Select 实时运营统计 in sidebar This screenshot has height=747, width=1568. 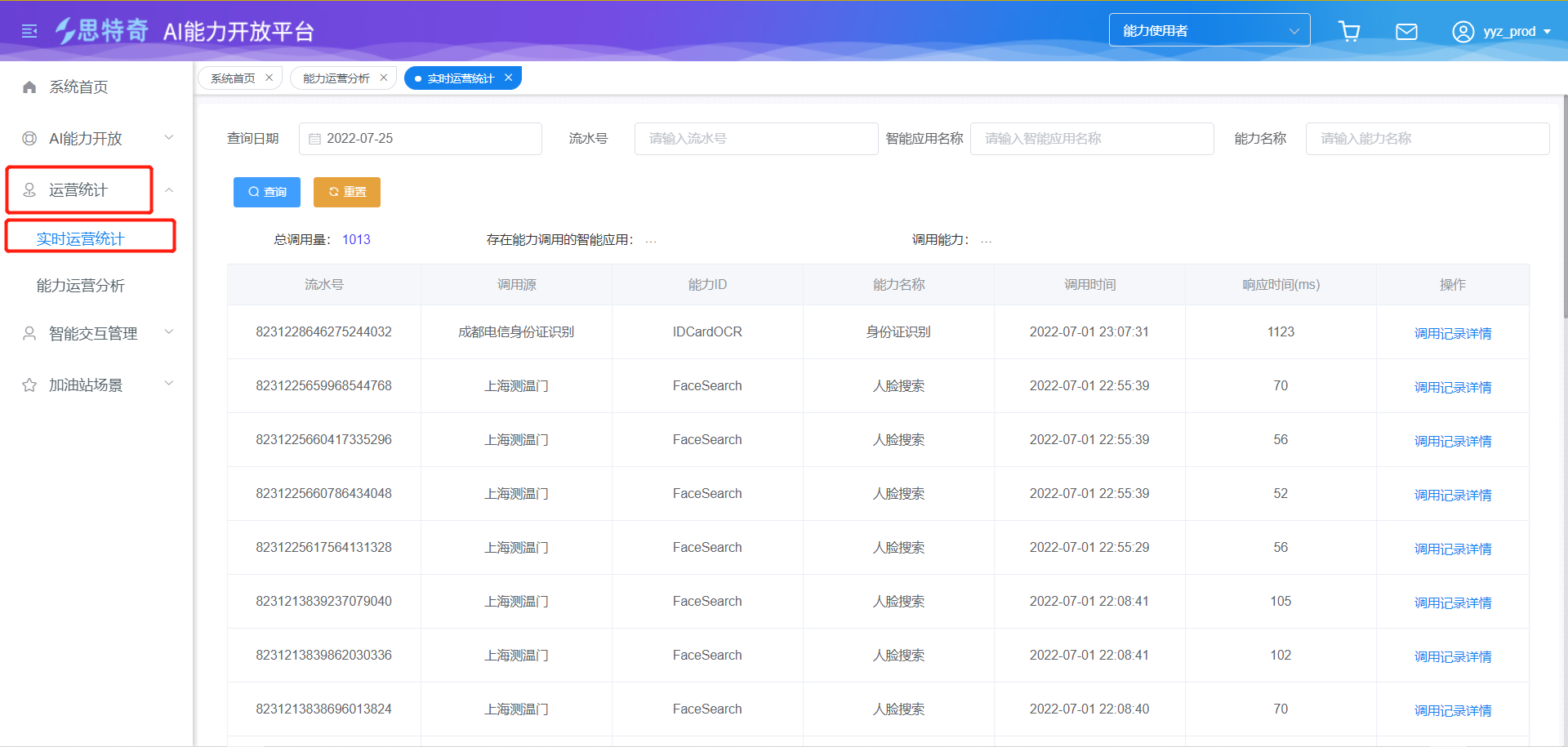(x=81, y=239)
